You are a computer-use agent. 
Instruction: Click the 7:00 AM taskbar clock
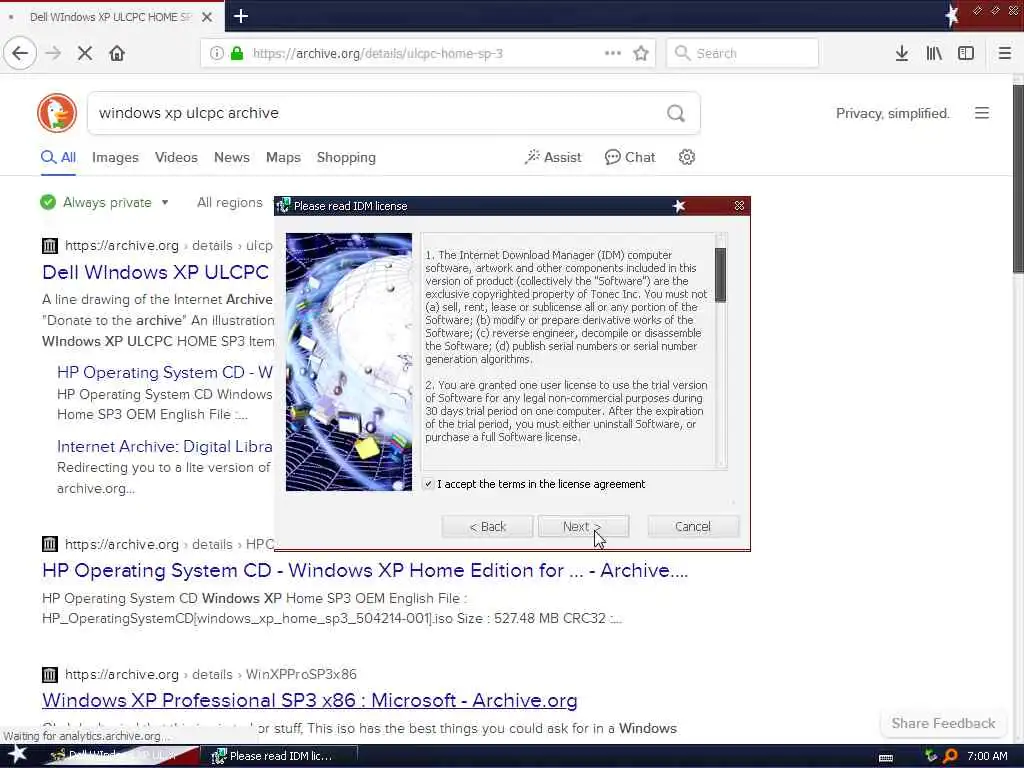pos(987,756)
